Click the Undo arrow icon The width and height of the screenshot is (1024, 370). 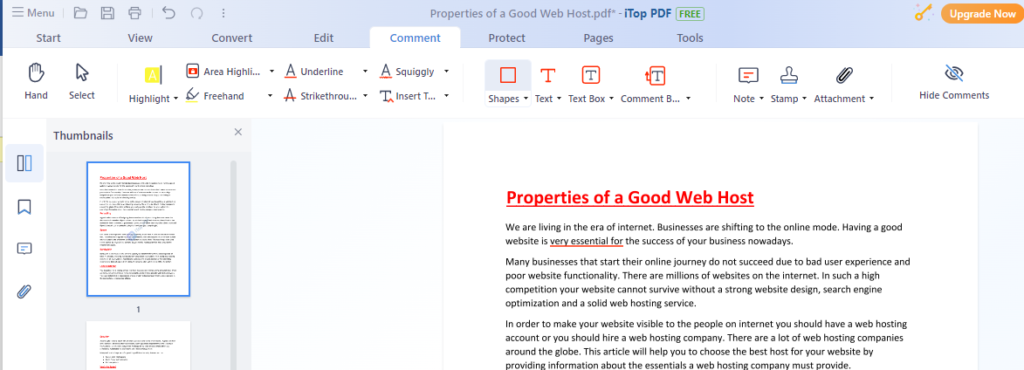click(169, 13)
